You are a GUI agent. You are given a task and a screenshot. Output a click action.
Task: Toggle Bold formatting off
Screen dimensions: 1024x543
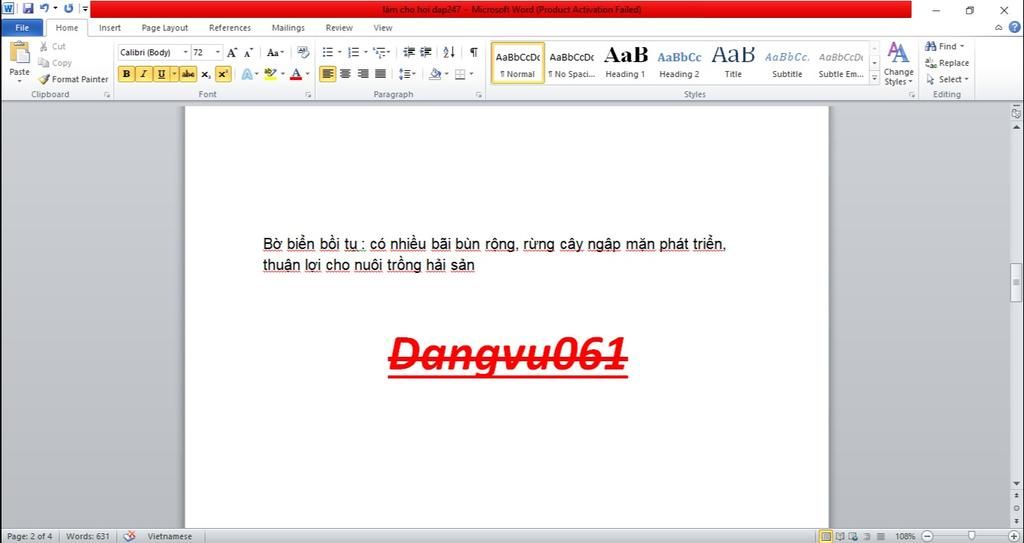point(126,74)
